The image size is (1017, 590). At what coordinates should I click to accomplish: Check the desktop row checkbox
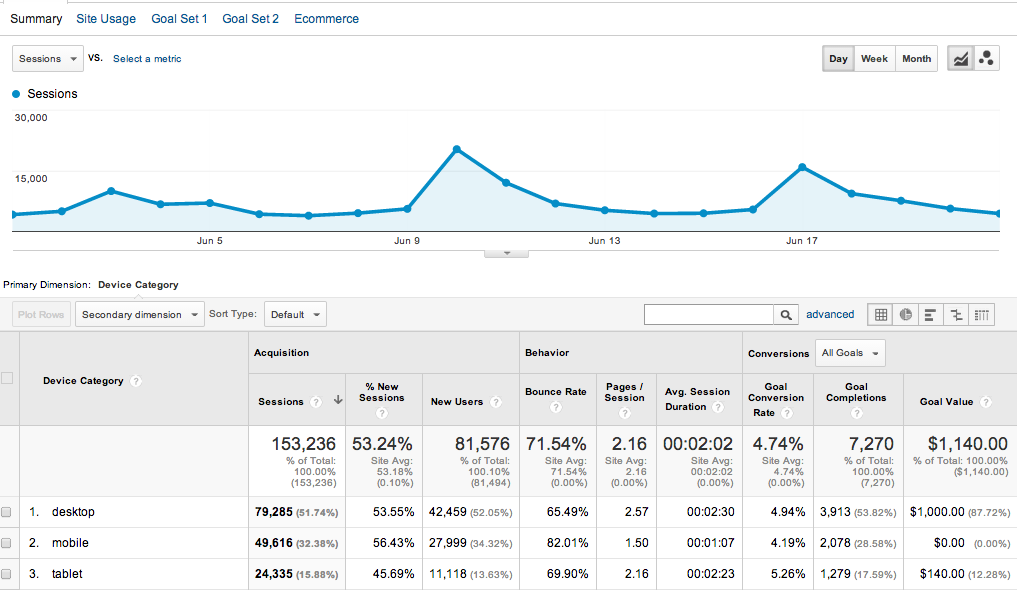click(x=7, y=512)
